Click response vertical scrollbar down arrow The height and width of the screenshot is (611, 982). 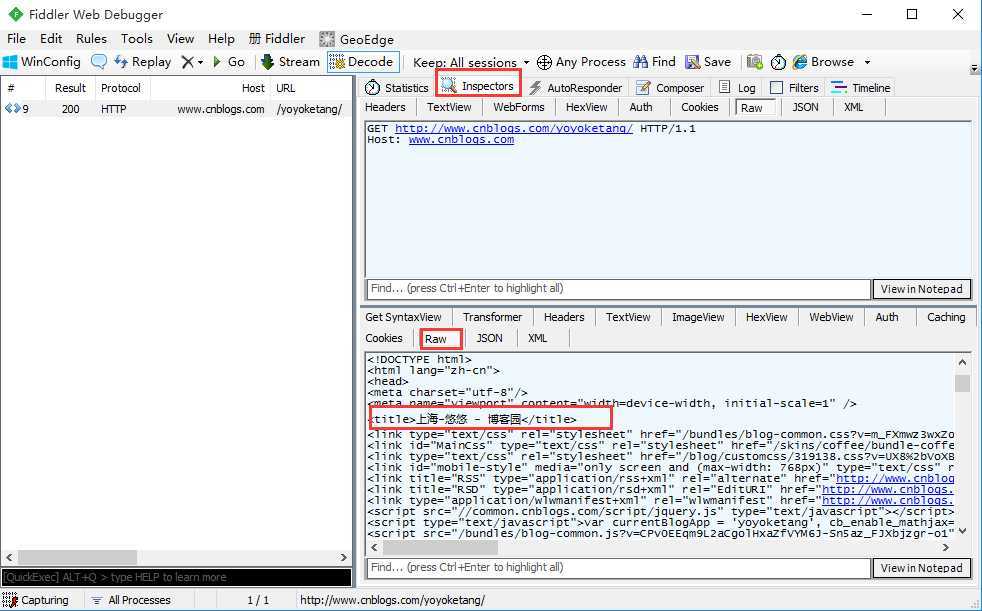tap(962, 531)
